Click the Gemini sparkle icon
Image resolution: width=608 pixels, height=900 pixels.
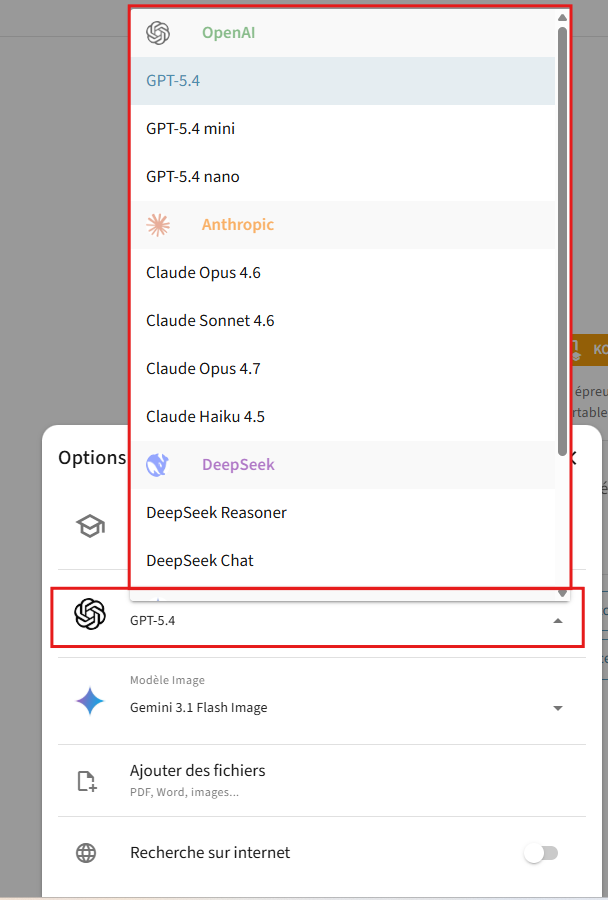point(90,701)
